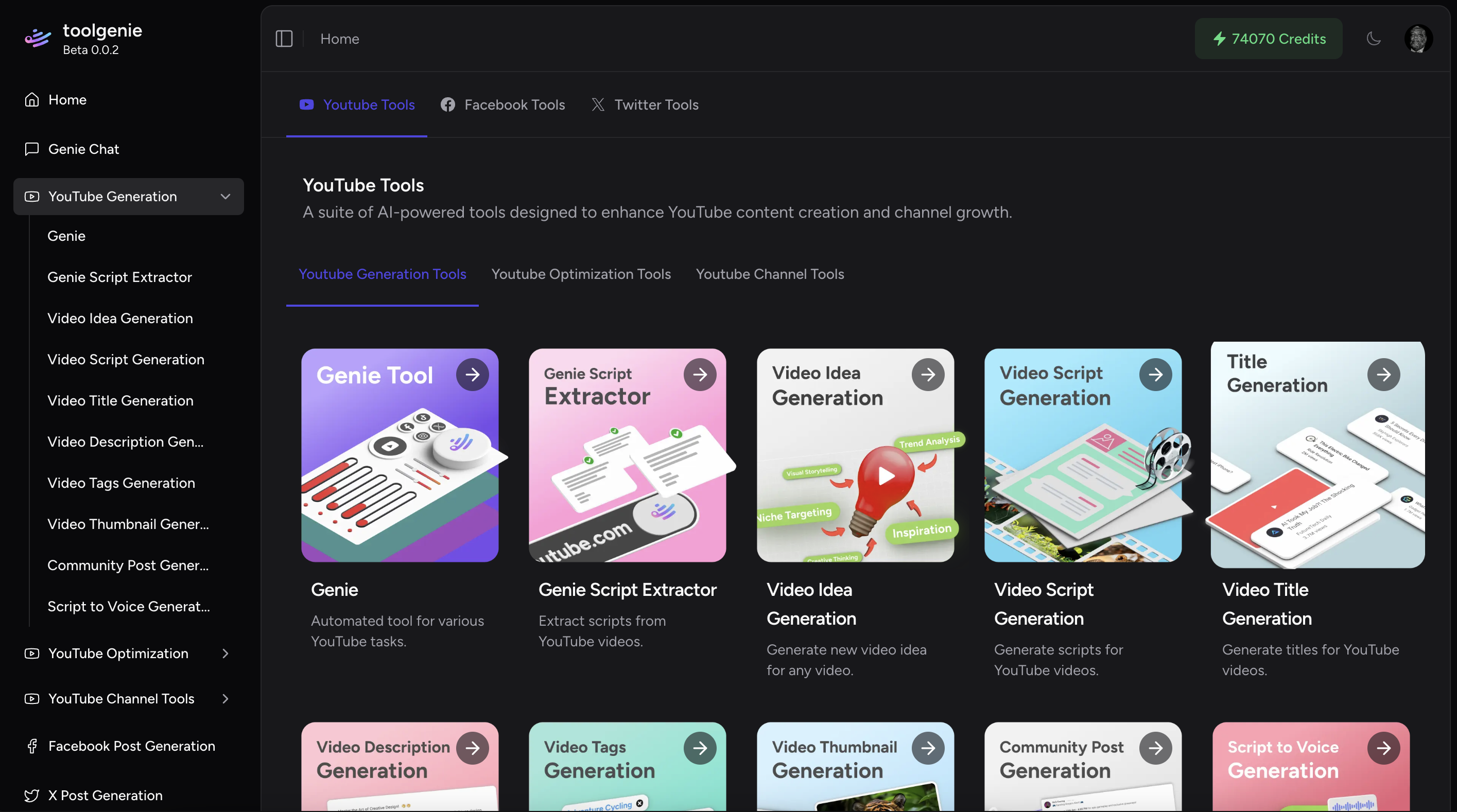Screen dimensions: 1457x812
Task: Open Genie Chat in the sidebar
Action: (128, 149)
